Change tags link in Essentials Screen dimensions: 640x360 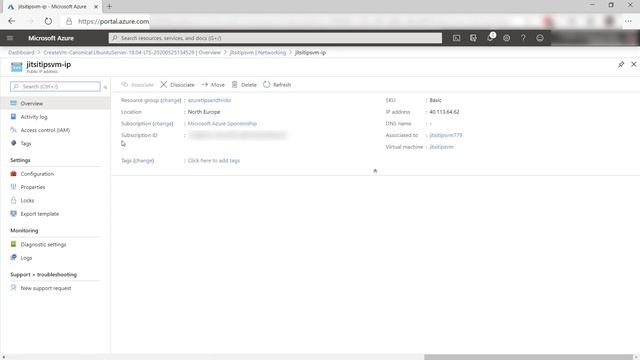(144, 161)
